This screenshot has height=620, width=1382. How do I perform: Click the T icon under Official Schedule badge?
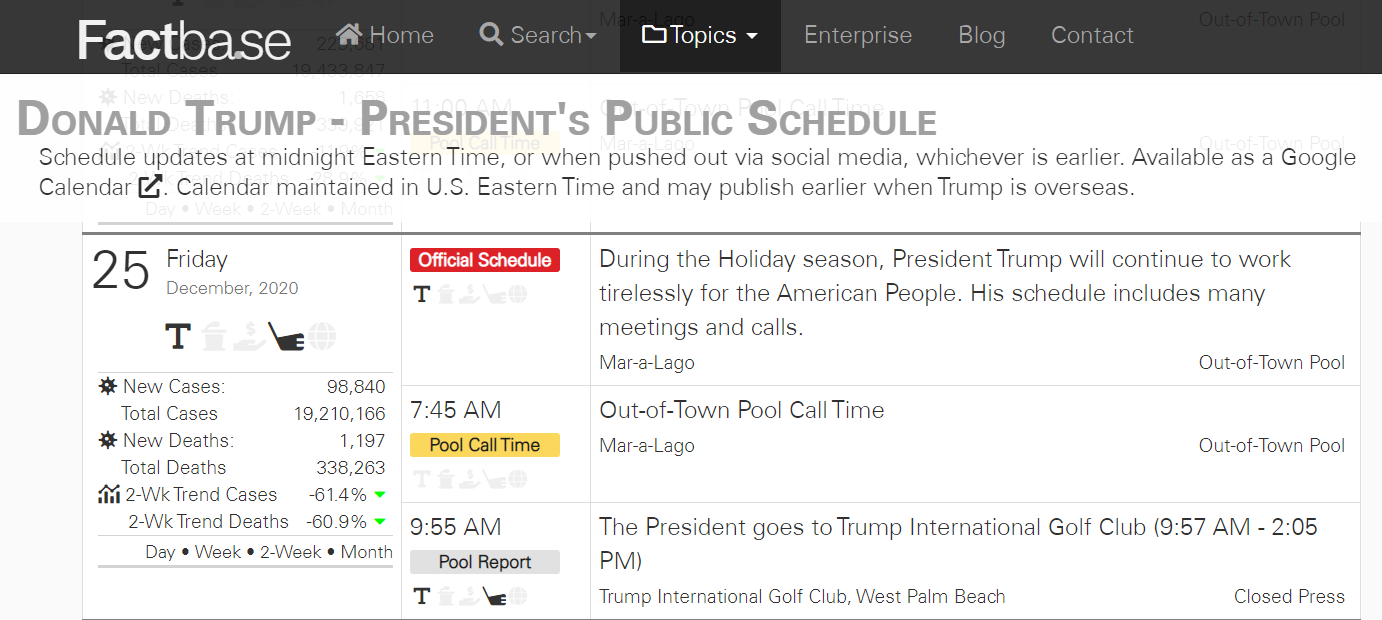pos(421,294)
